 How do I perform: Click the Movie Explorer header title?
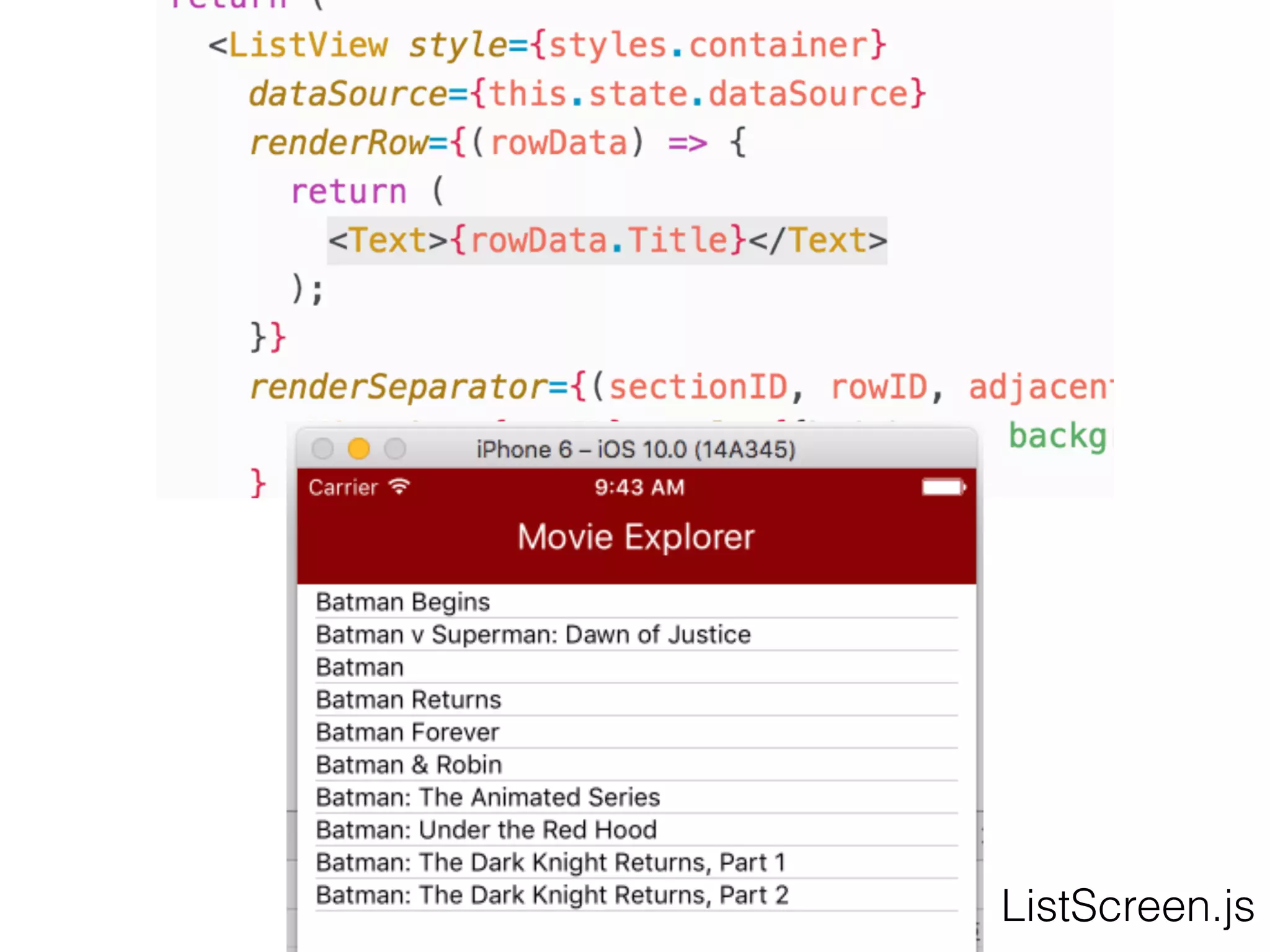click(636, 537)
